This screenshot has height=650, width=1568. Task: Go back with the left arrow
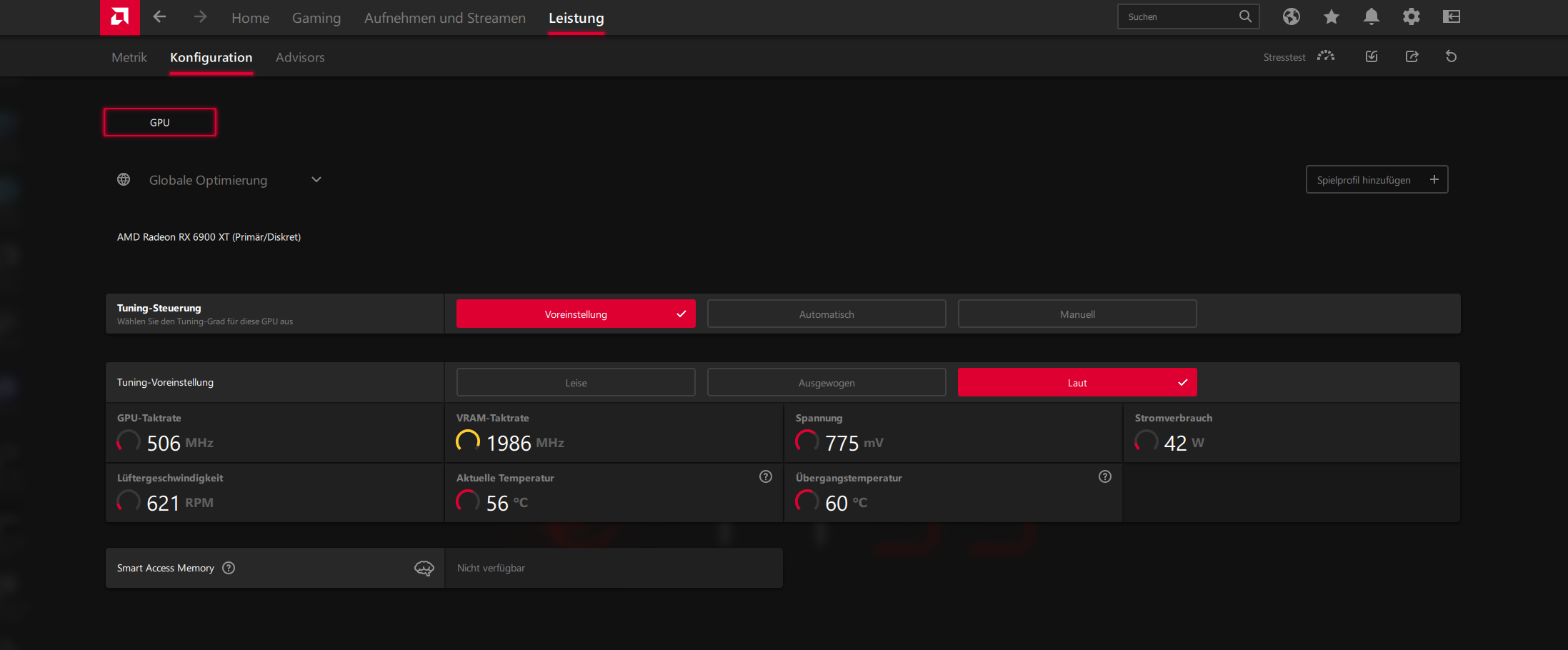click(x=159, y=16)
